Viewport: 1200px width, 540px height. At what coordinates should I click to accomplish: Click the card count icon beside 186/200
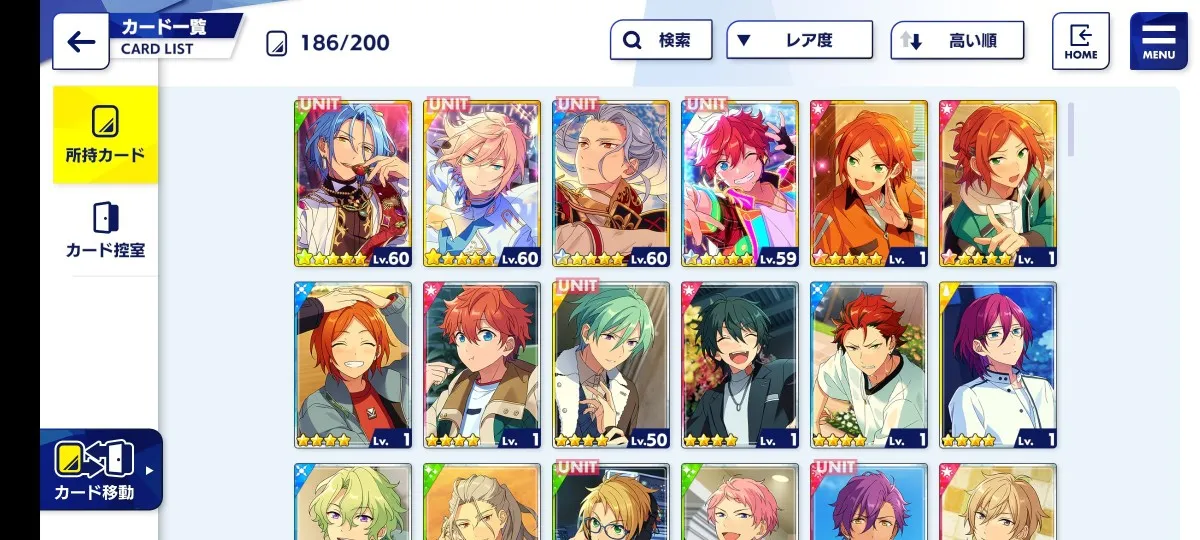click(x=278, y=43)
